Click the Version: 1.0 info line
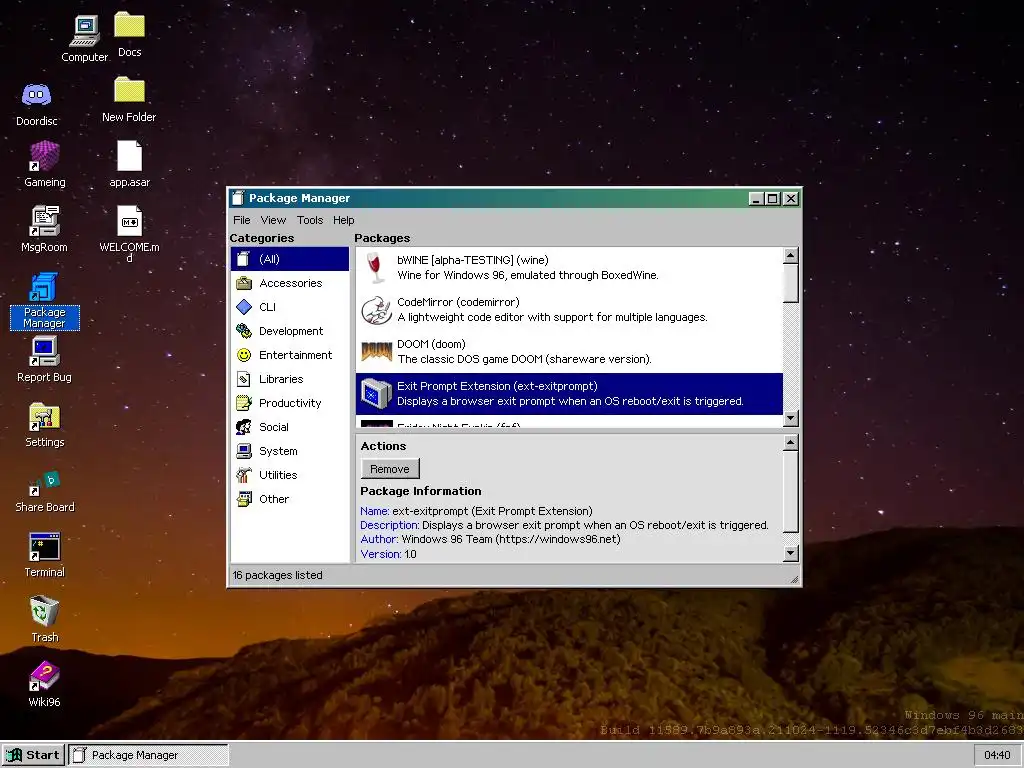Screen dimensions: 1024x768 tap(389, 554)
